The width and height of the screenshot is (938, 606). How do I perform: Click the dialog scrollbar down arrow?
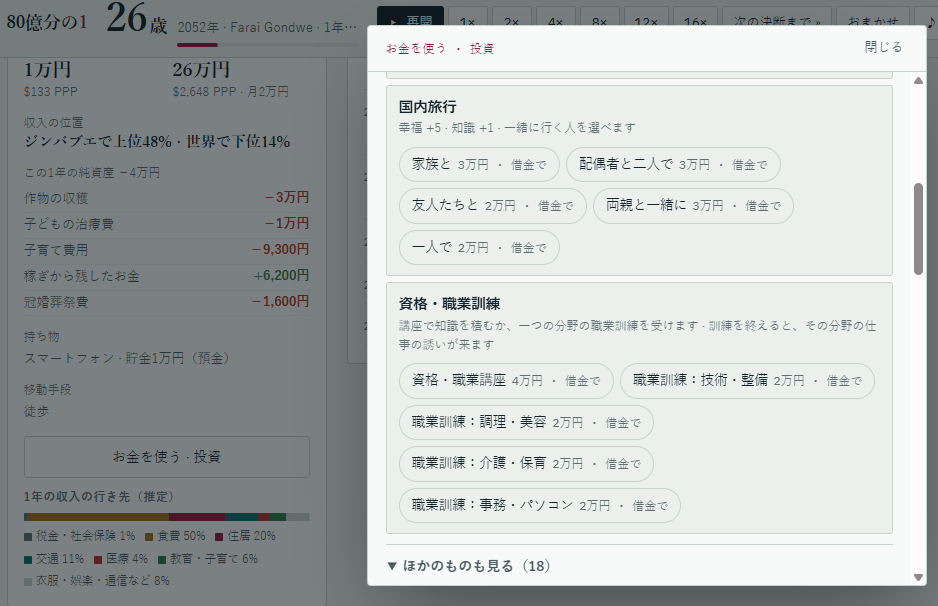click(918, 577)
